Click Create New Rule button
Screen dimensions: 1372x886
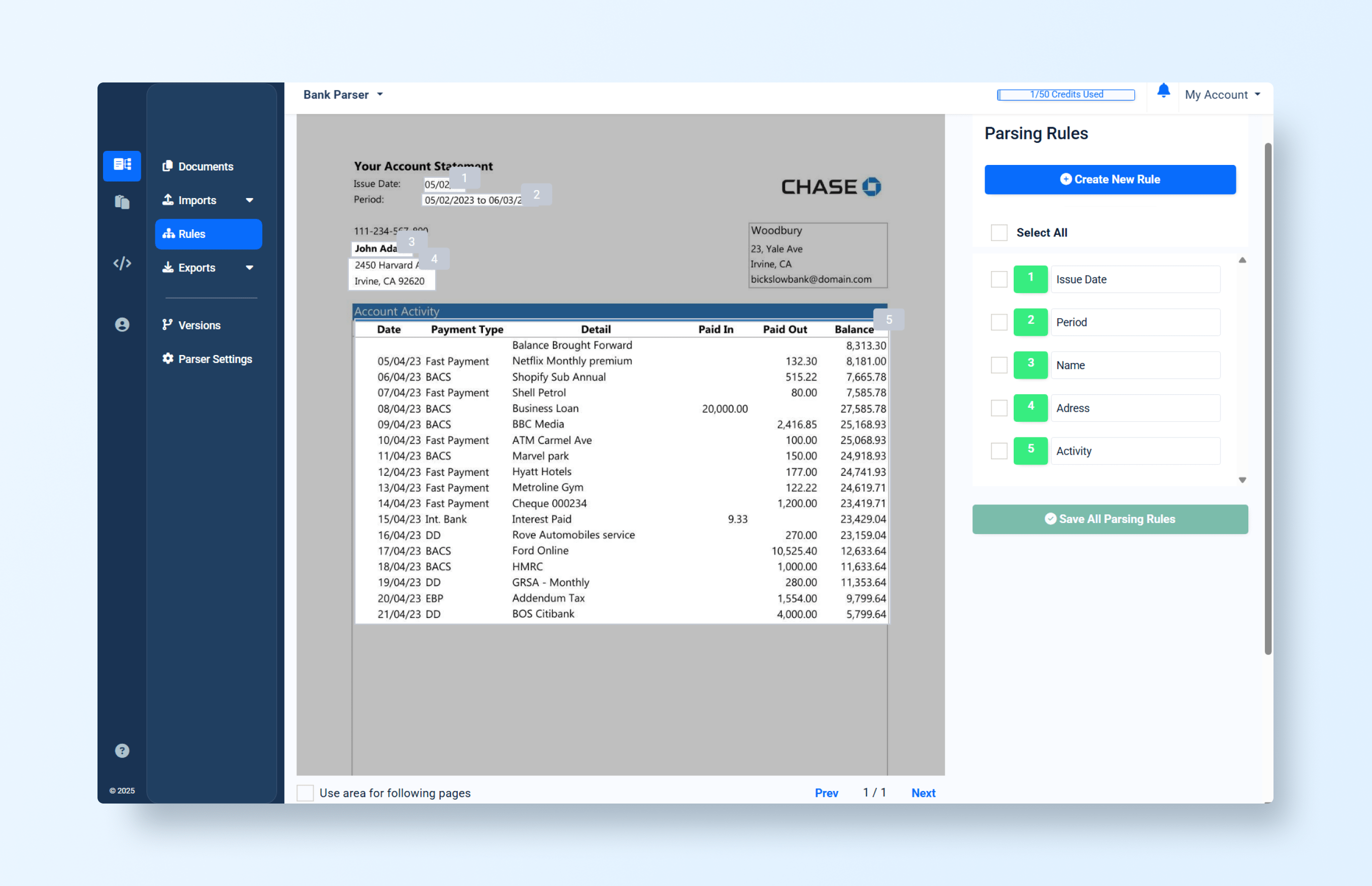1109,180
